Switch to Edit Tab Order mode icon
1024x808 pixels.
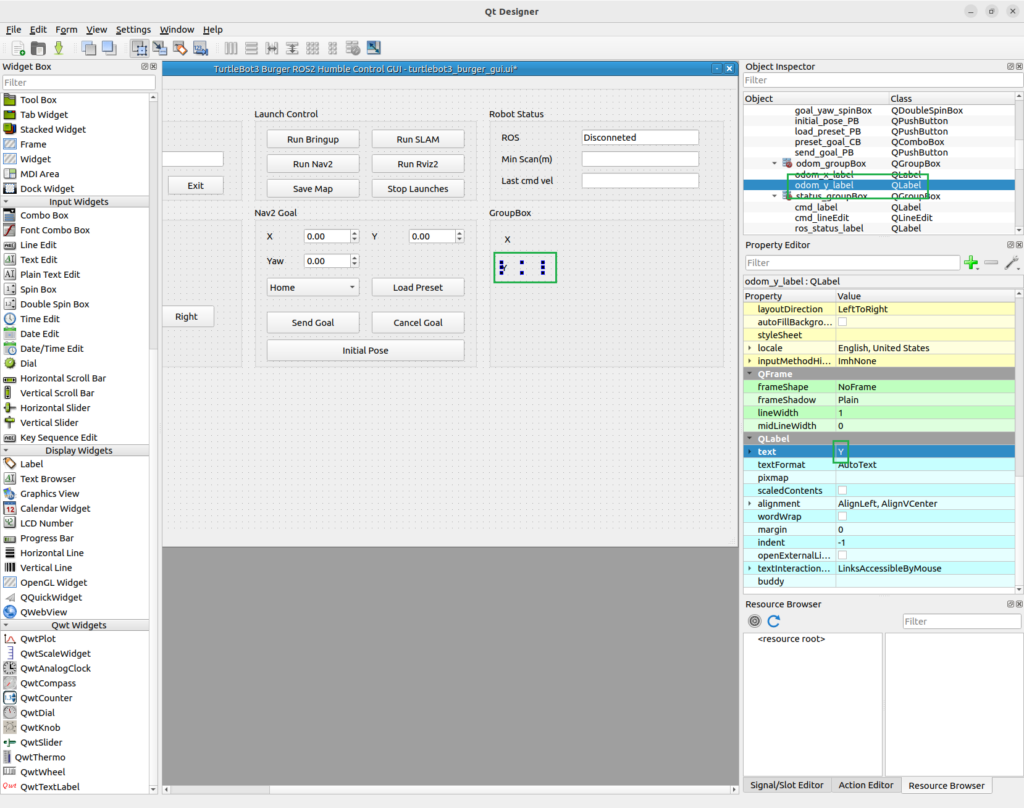coord(200,48)
